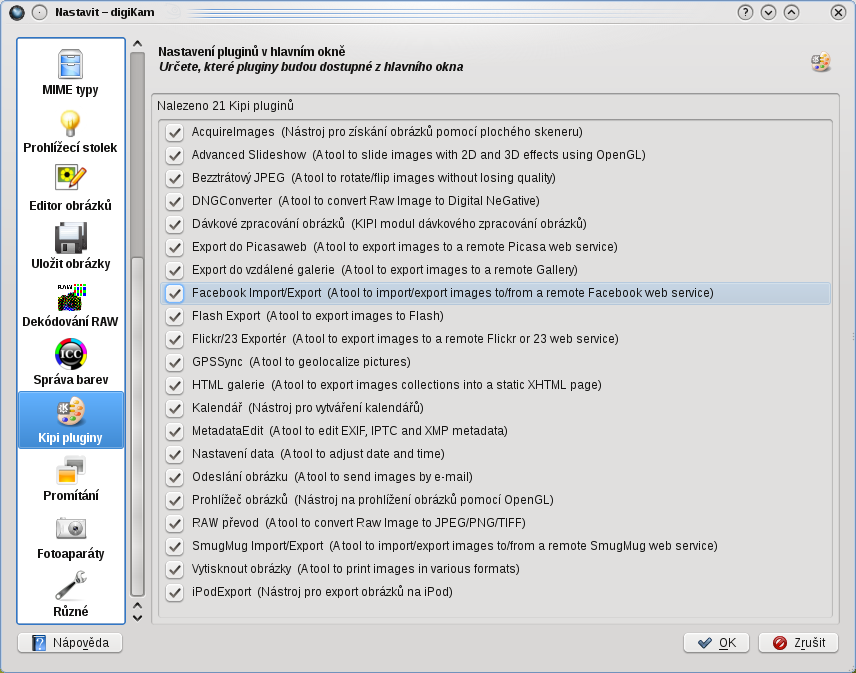Disable the MetadataEdit plugin
Viewport: 856px width, 673px height.
(175, 431)
